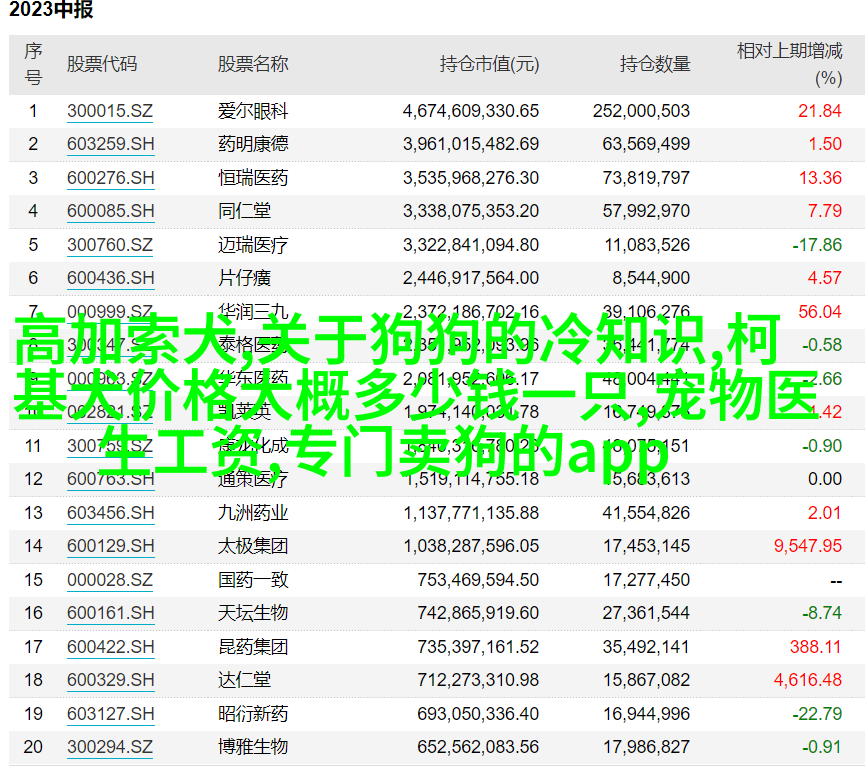865x776 pixels.
Task: Click stock code 603127.SH
Action: (x=110, y=714)
